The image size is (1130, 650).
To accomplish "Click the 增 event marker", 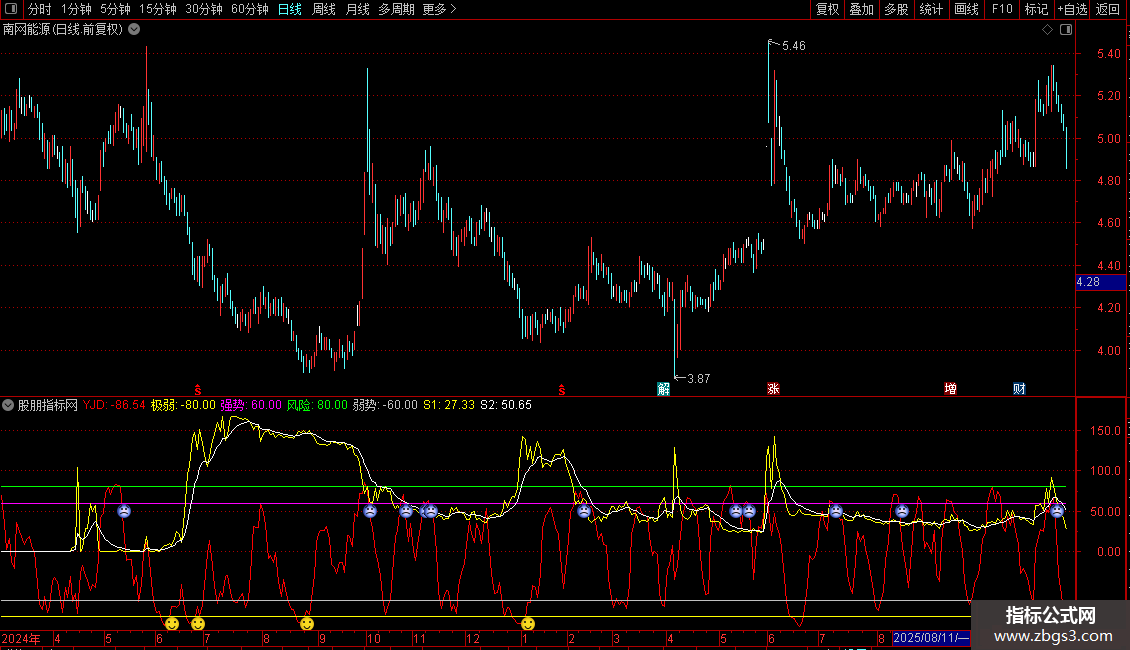I will point(951,389).
